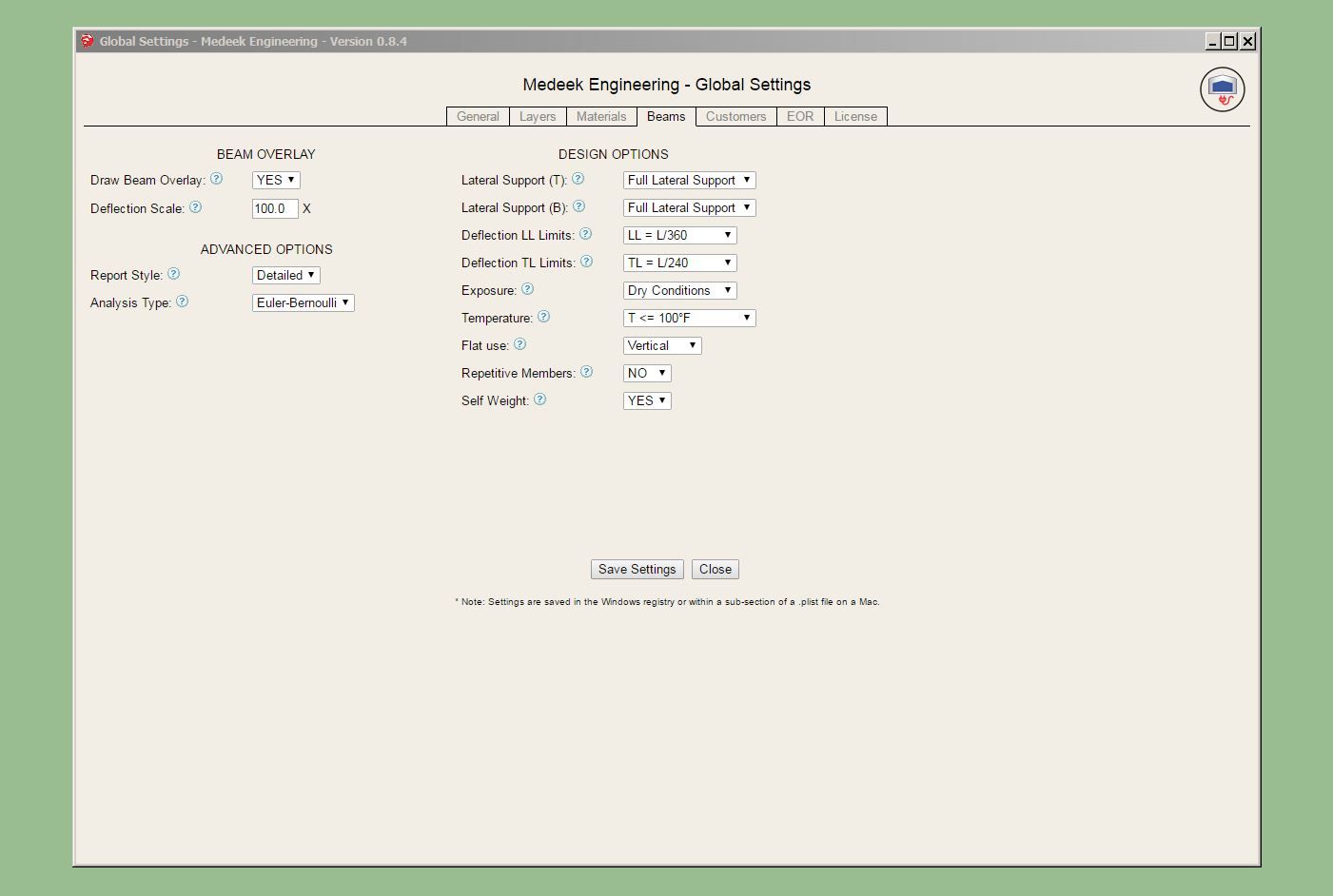Click the Analysis Type help icon
The height and width of the screenshot is (896, 1333).
(x=182, y=302)
